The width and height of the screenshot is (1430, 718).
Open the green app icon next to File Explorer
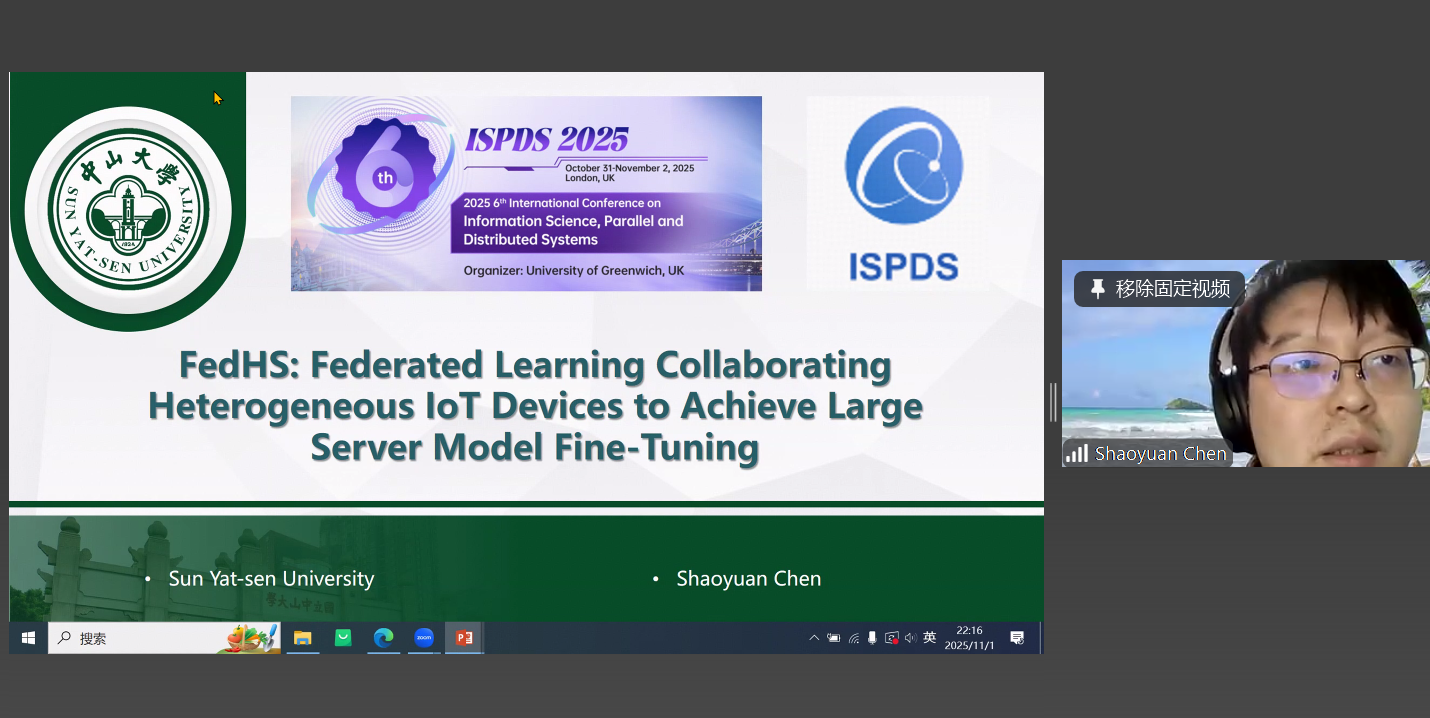click(343, 638)
